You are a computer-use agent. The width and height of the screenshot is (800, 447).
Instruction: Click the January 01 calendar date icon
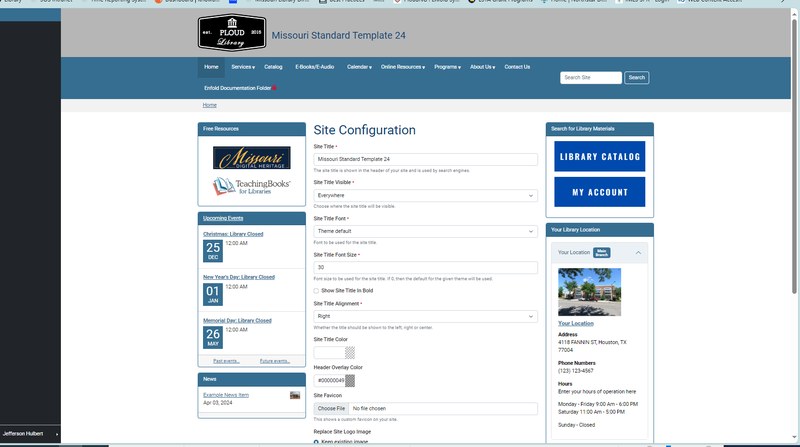[212, 293]
